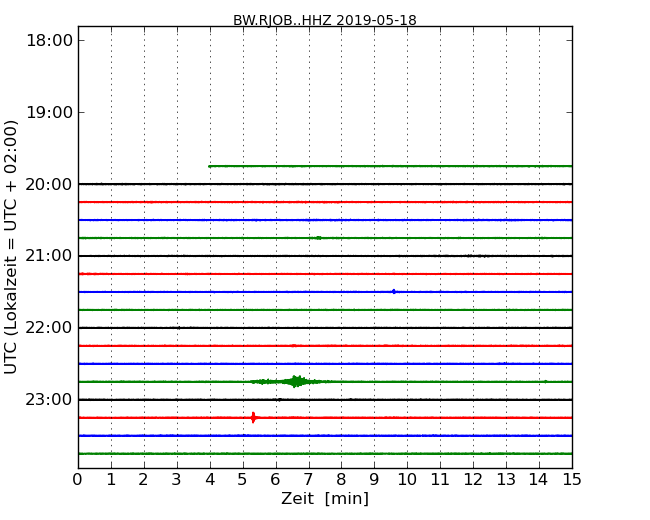
Task: Click the y-axis label UTC (Lokalzeit = UTC + 02:00)
Action: 11,247
